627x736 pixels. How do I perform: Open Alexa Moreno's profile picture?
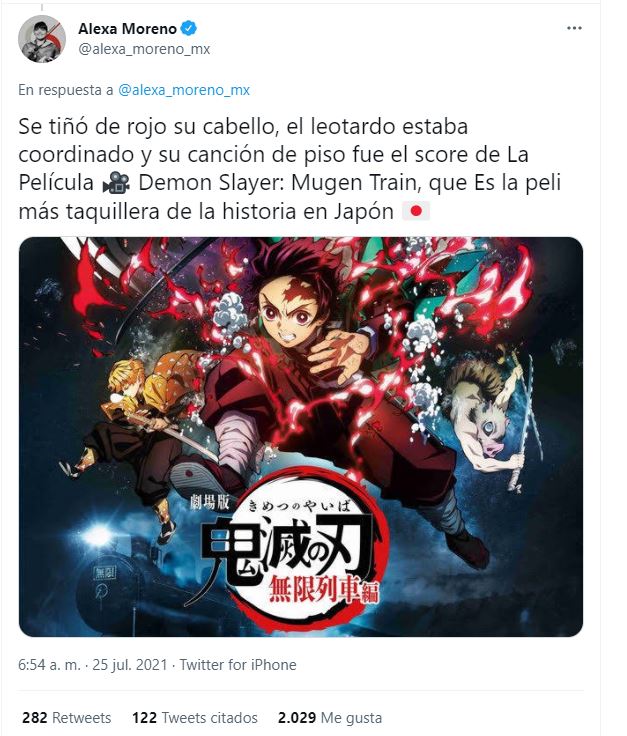[x=42, y=38]
